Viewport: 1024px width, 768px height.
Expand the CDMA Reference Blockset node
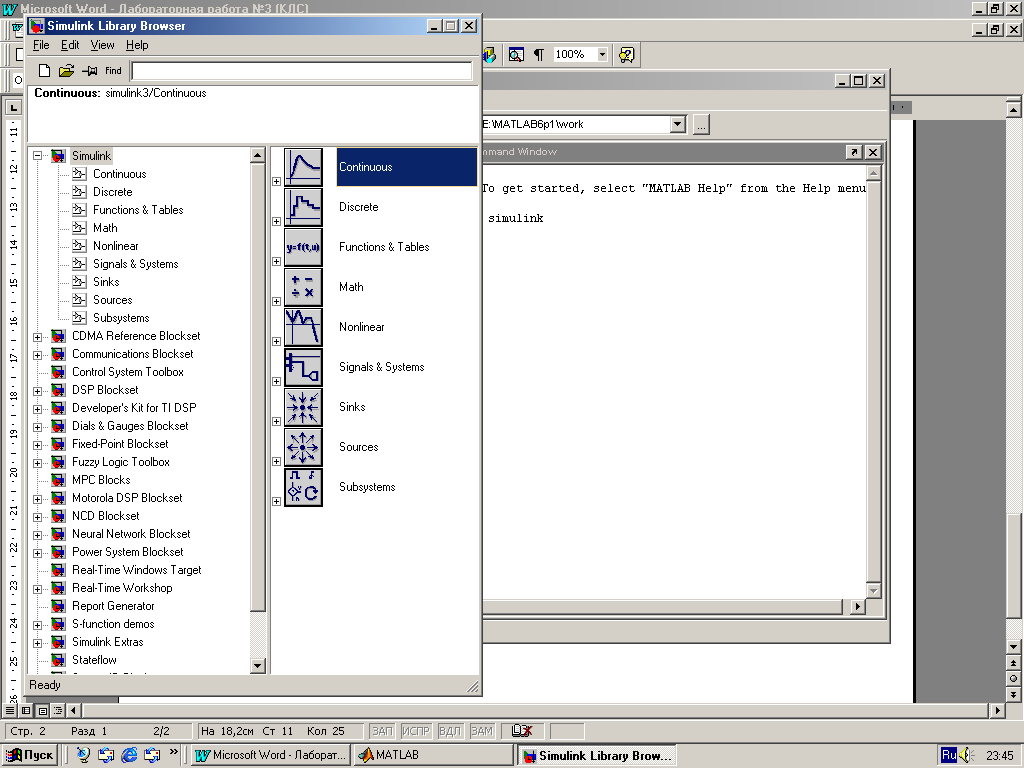[38, 338]
